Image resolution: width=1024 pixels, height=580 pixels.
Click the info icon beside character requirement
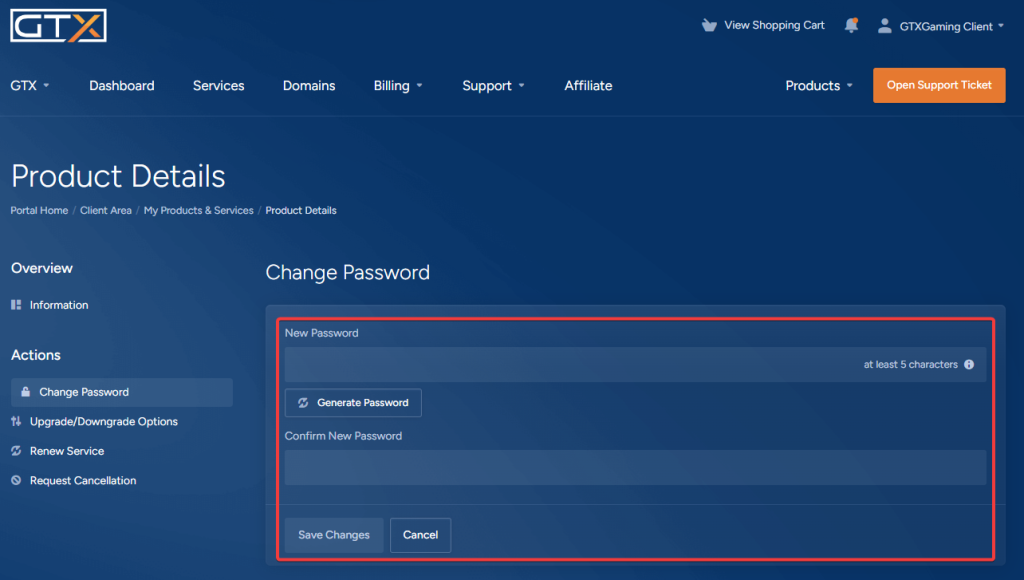tap(969, 364)
